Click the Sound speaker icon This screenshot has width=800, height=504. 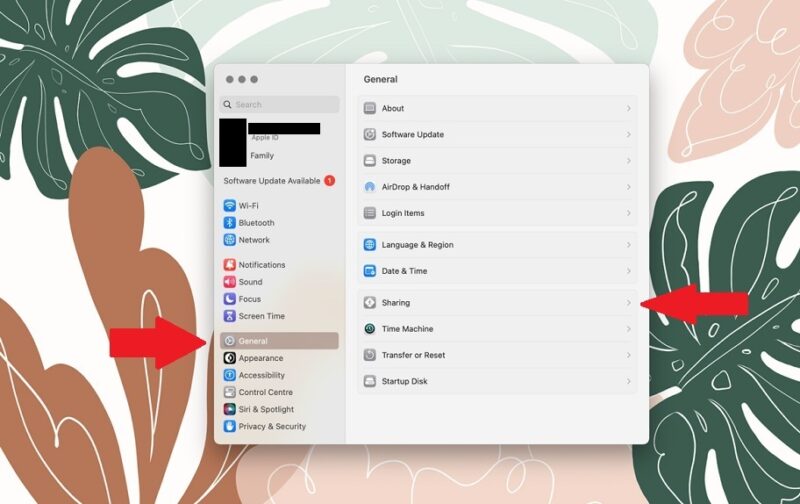230,282
